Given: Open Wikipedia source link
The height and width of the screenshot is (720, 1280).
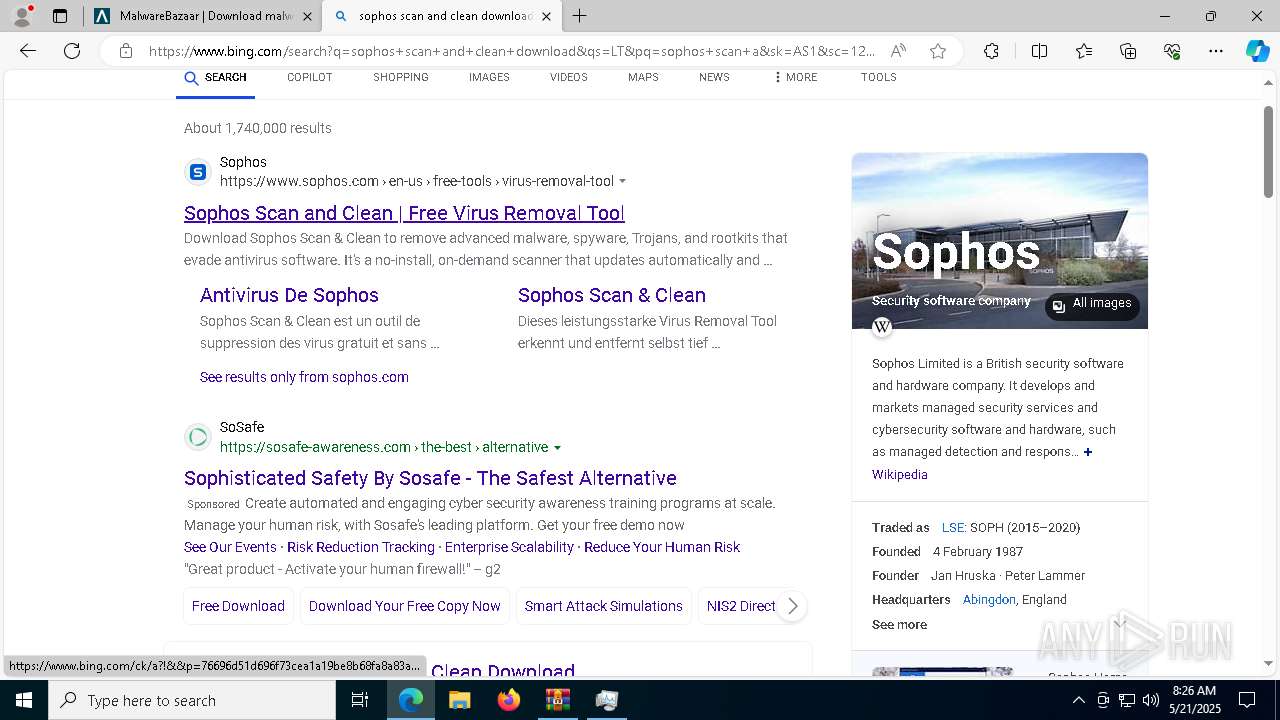Looking at the screenshot, I should tap(899, 475).
